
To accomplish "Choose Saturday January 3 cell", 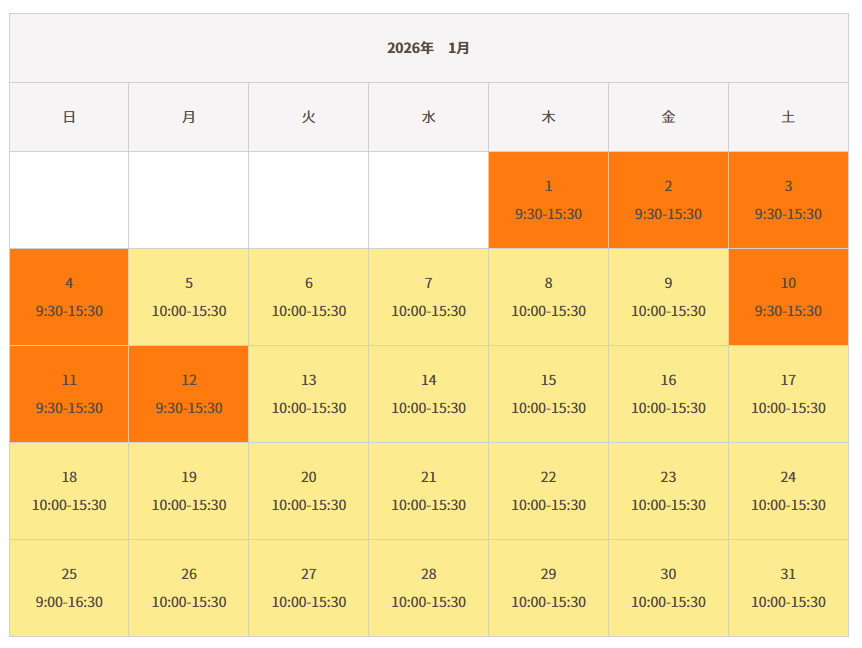I will [x=788, y=200].
